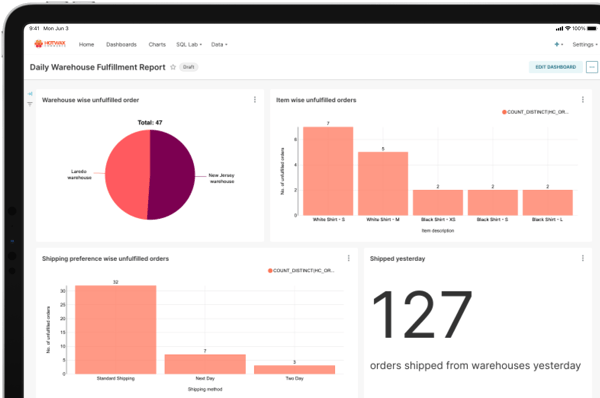This screenshot has height=398, width=600.
Task: Click the 9:41 clock in status bar
Action: (34, 28)
